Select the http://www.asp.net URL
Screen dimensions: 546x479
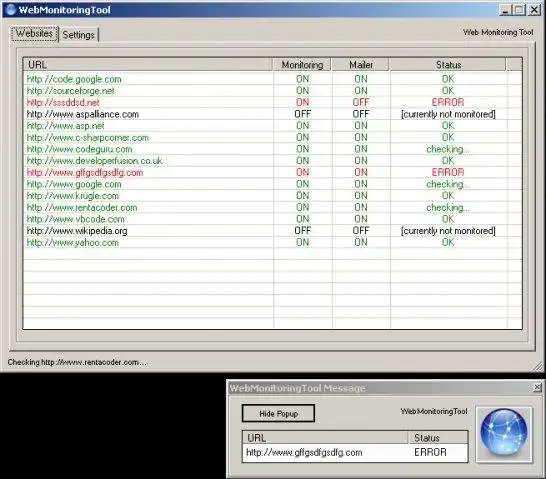[65, 126]
